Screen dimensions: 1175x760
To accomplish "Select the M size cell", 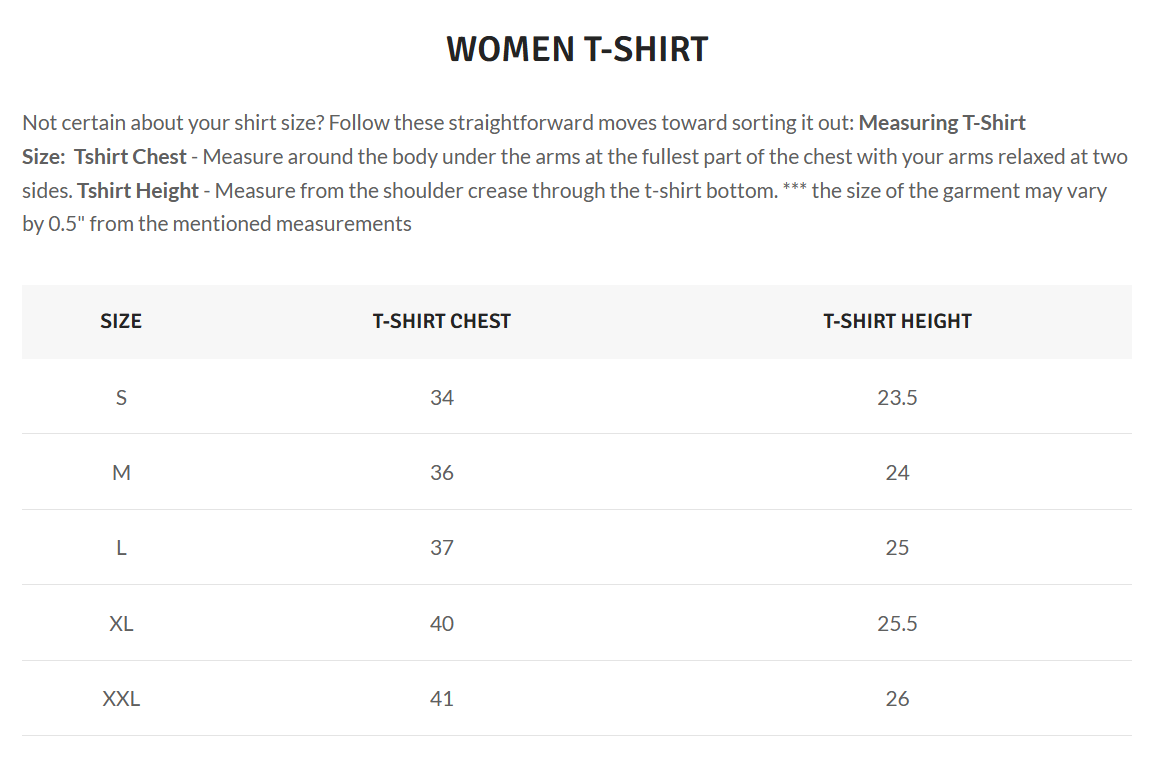I will (121, 473).
